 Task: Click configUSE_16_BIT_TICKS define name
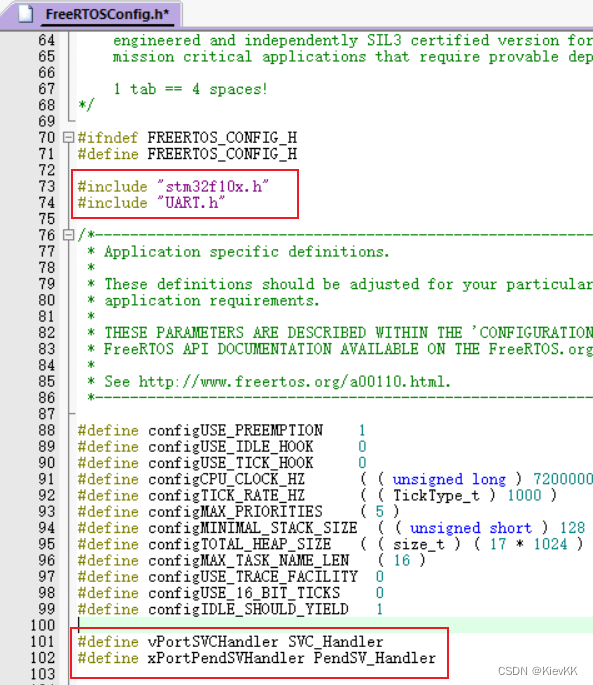tap(244, 593)
